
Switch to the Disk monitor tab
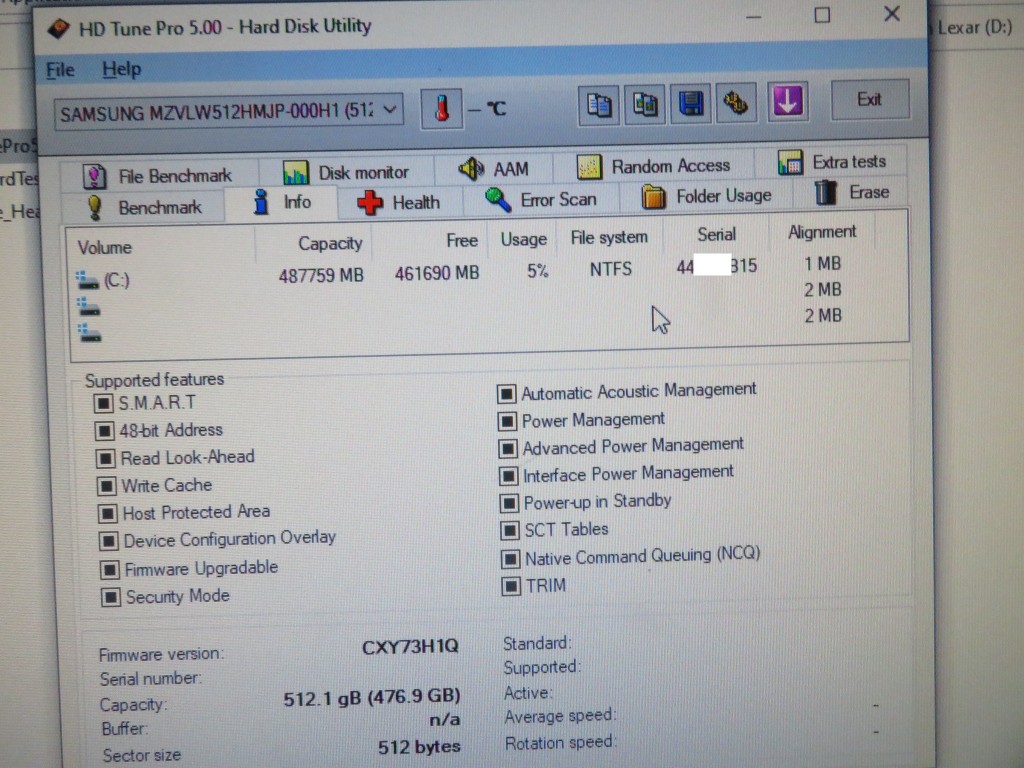click(x=346, y=172)
